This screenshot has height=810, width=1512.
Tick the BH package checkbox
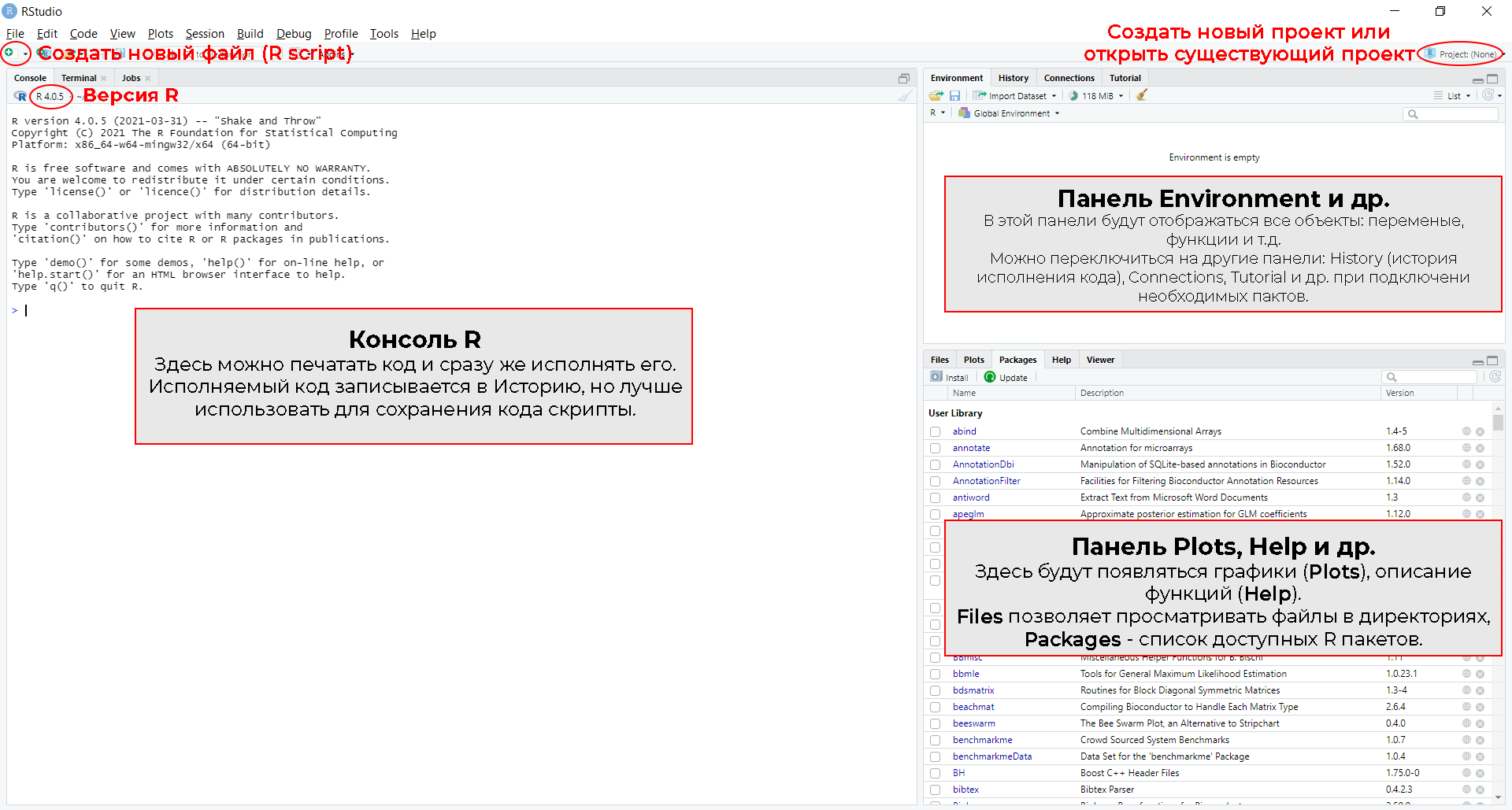click(936, 773)
